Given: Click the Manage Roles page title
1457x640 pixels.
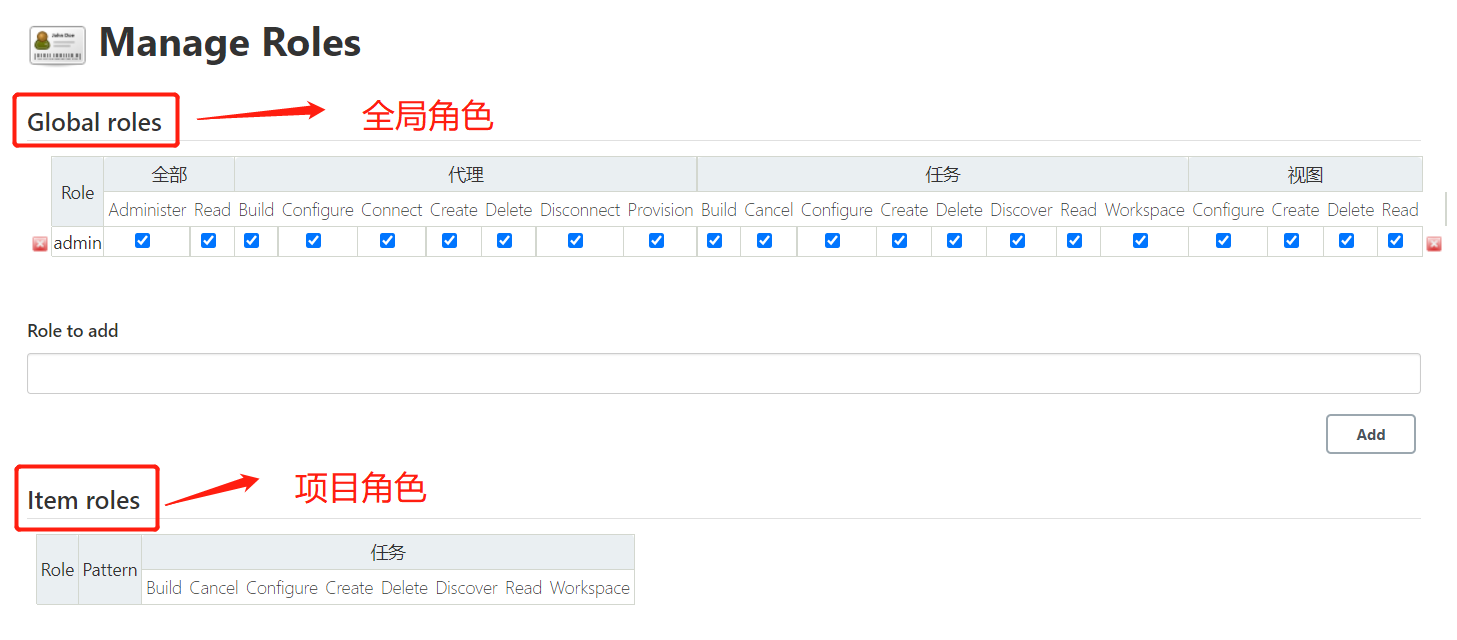Looking at the screenshot, I should (230, 42).
